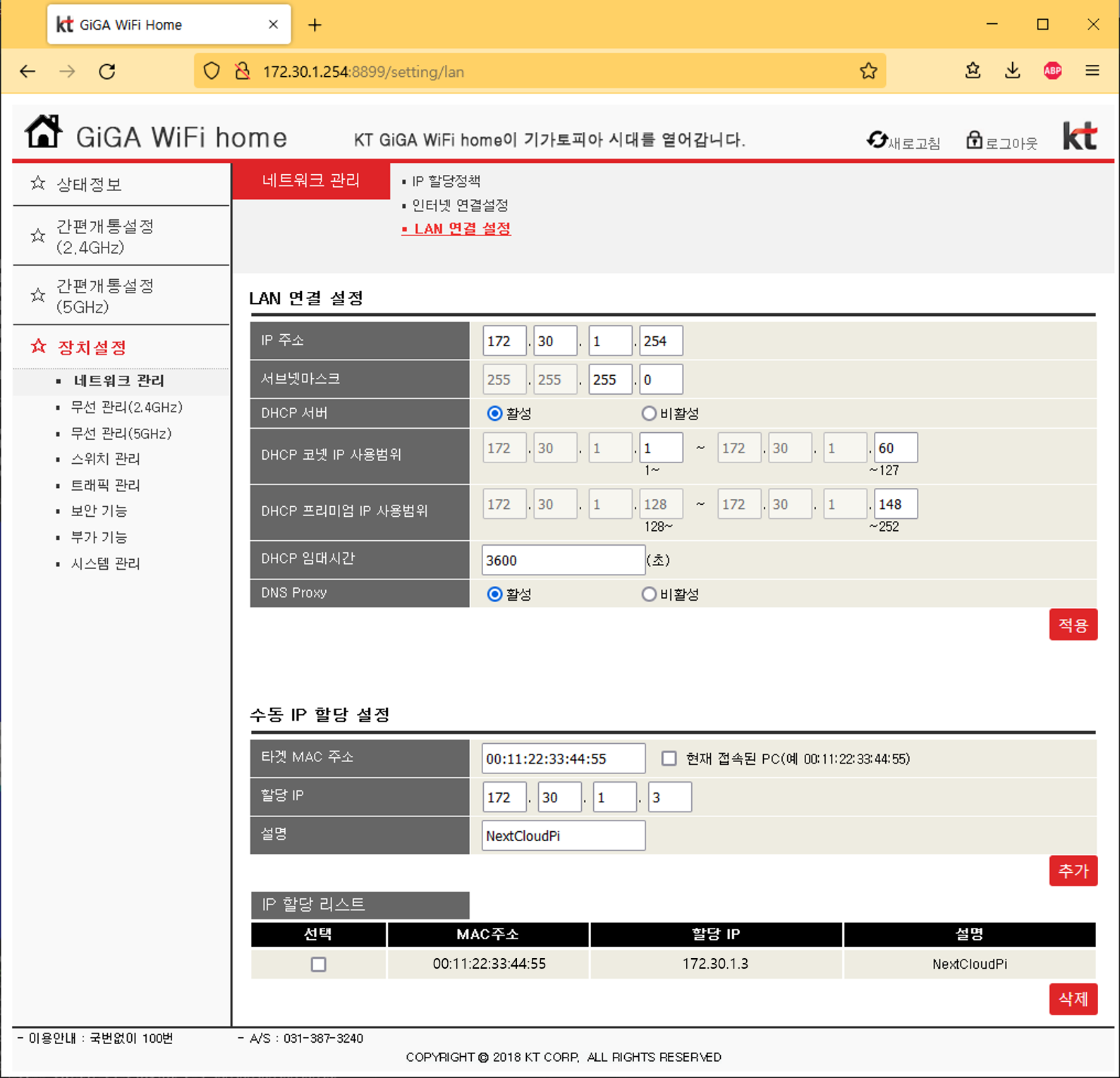Click the 서브넷마스크 last octet field 0
Image resolution: width=1120 pixels, height=1078 pixels.
tap(661, 379)
